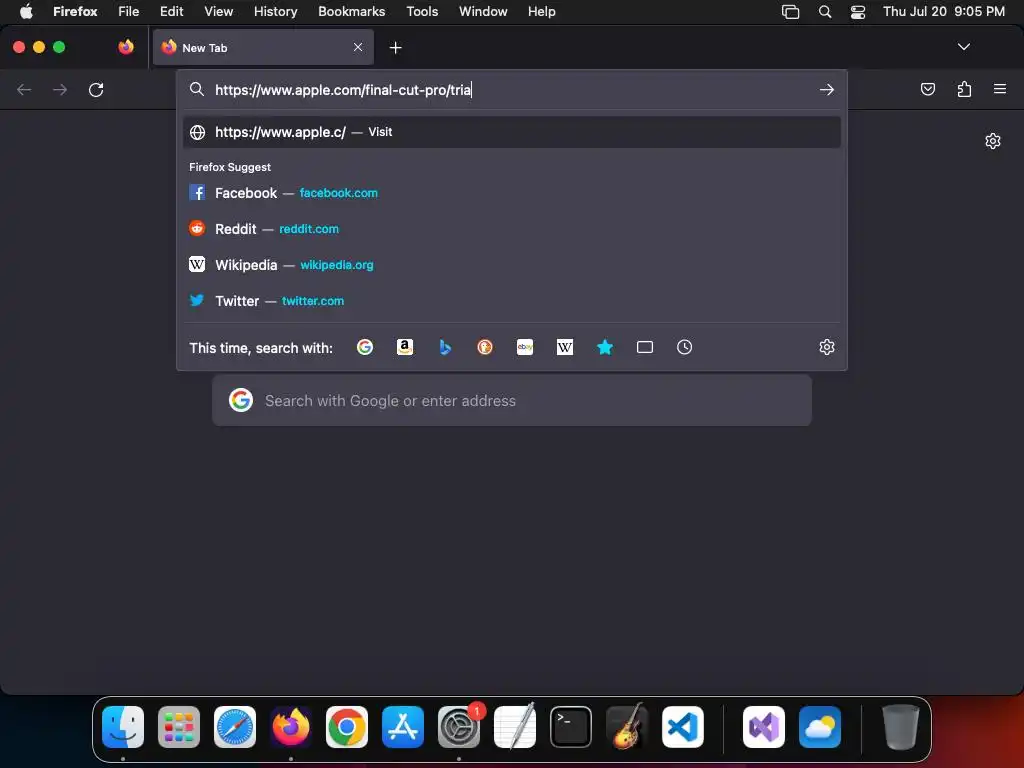Open the Bookmarks menu
The image size is (1024, 768).
point(351,11)
